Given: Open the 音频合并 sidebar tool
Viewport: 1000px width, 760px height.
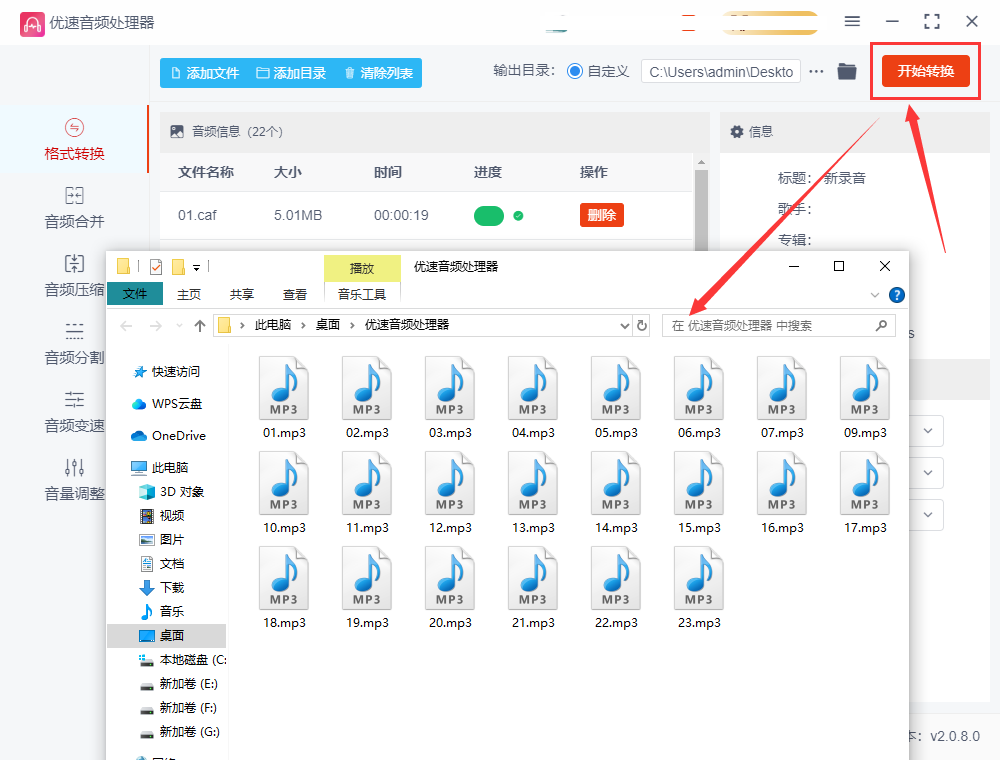Looking at the screenshot, I should 74,208.
